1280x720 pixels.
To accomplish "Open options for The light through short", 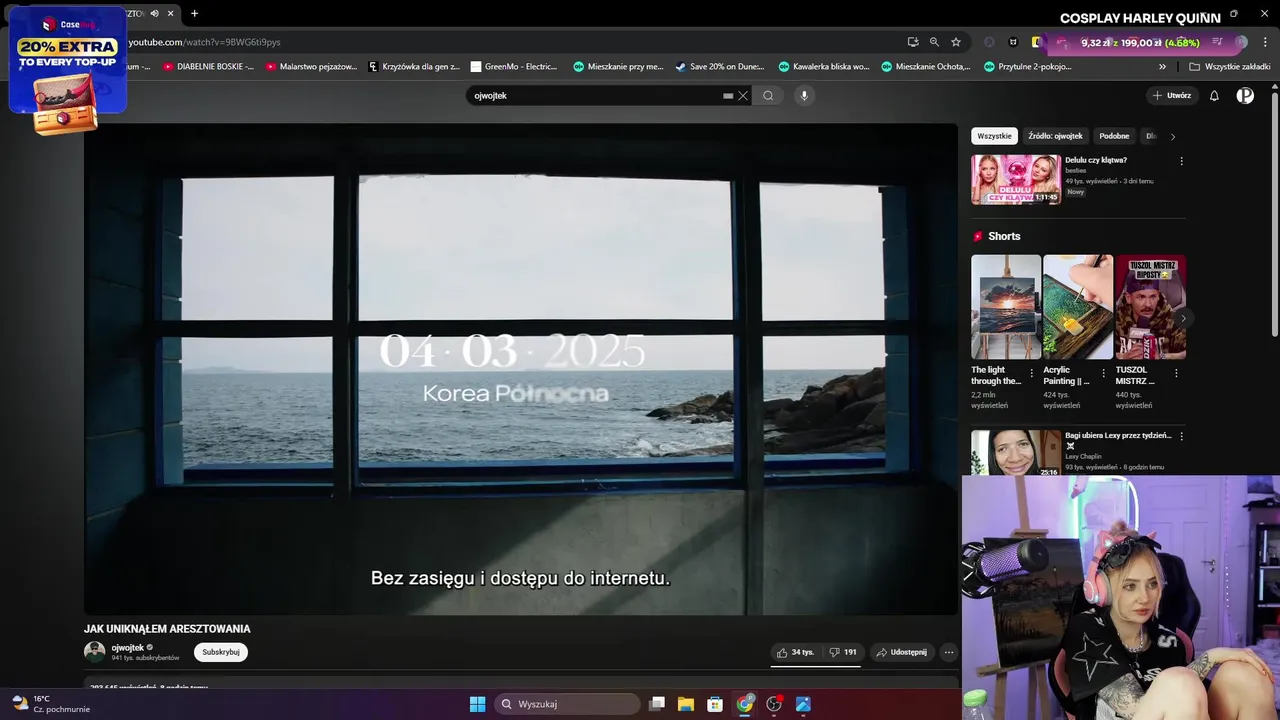I will [1032, 373].
